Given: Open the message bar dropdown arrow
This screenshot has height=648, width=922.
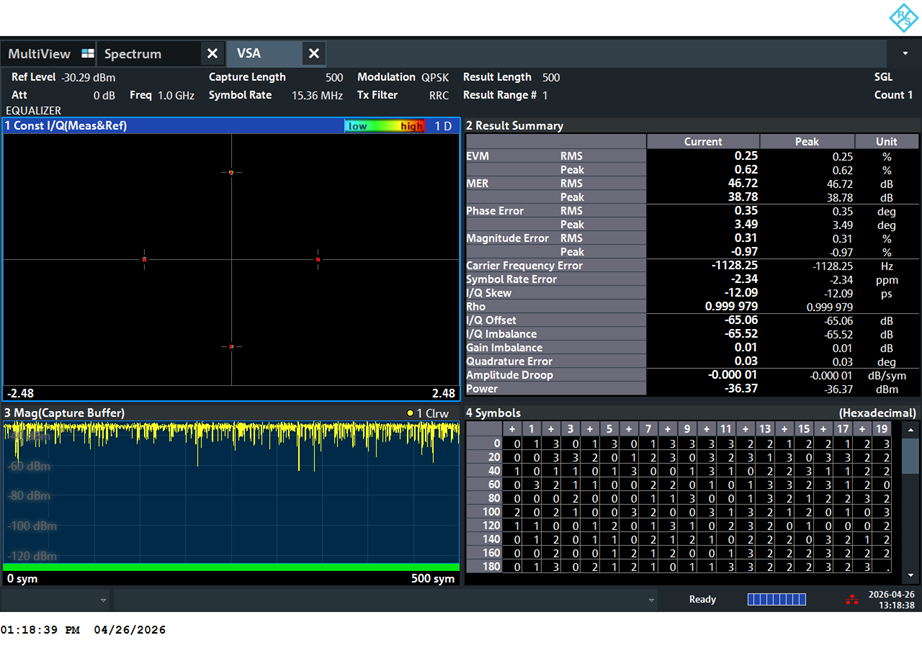Looking at the screenshot, I should (x=651, y=600).
